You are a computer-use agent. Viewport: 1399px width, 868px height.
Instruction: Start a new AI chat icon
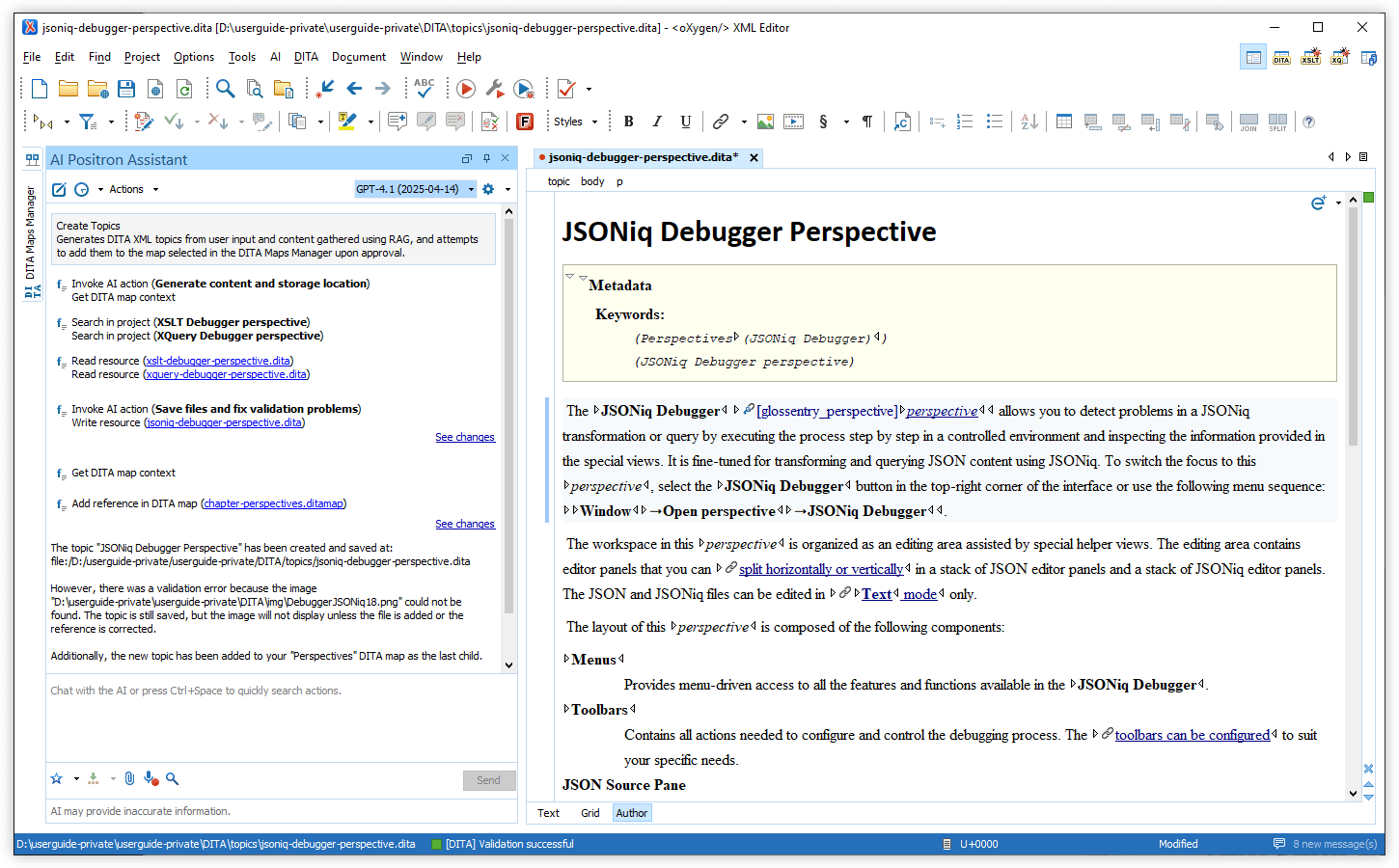(x=59, y=189)
